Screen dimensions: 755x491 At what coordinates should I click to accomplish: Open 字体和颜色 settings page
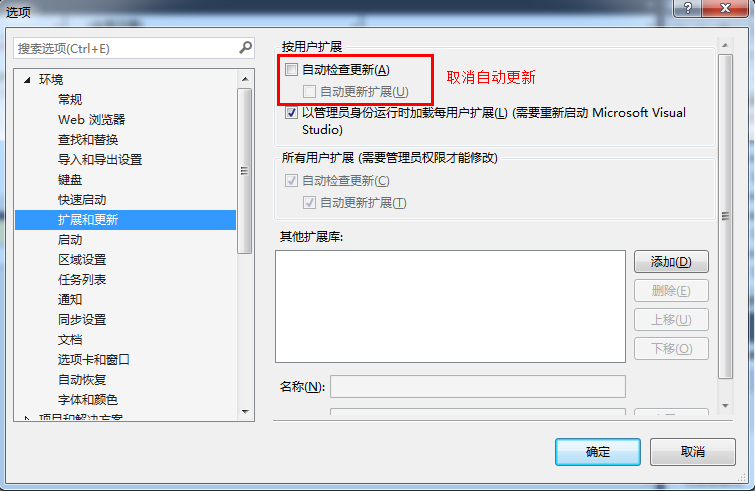point(88,400)
